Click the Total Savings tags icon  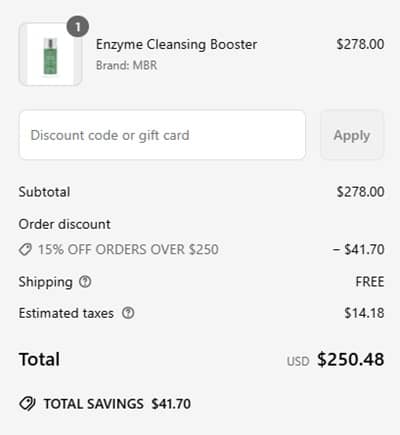(27, 404)
